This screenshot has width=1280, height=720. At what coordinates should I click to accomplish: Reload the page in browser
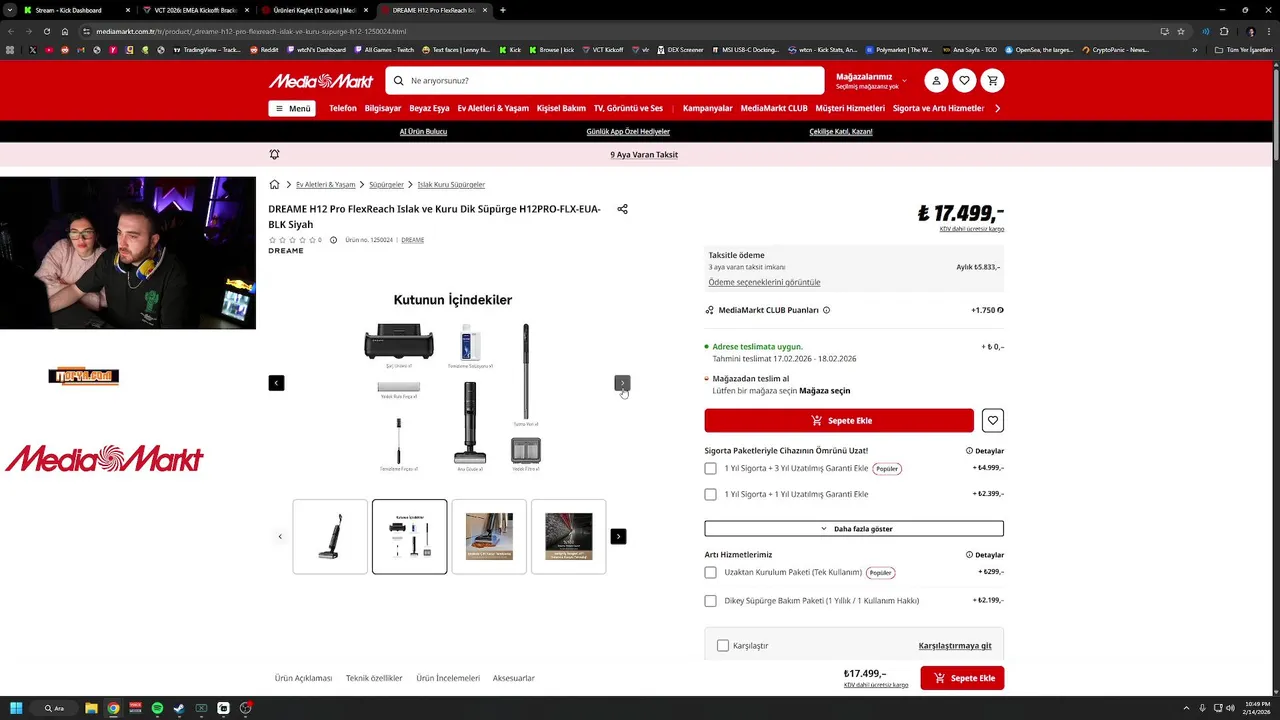pyautogui.click(x=46, y=31)
